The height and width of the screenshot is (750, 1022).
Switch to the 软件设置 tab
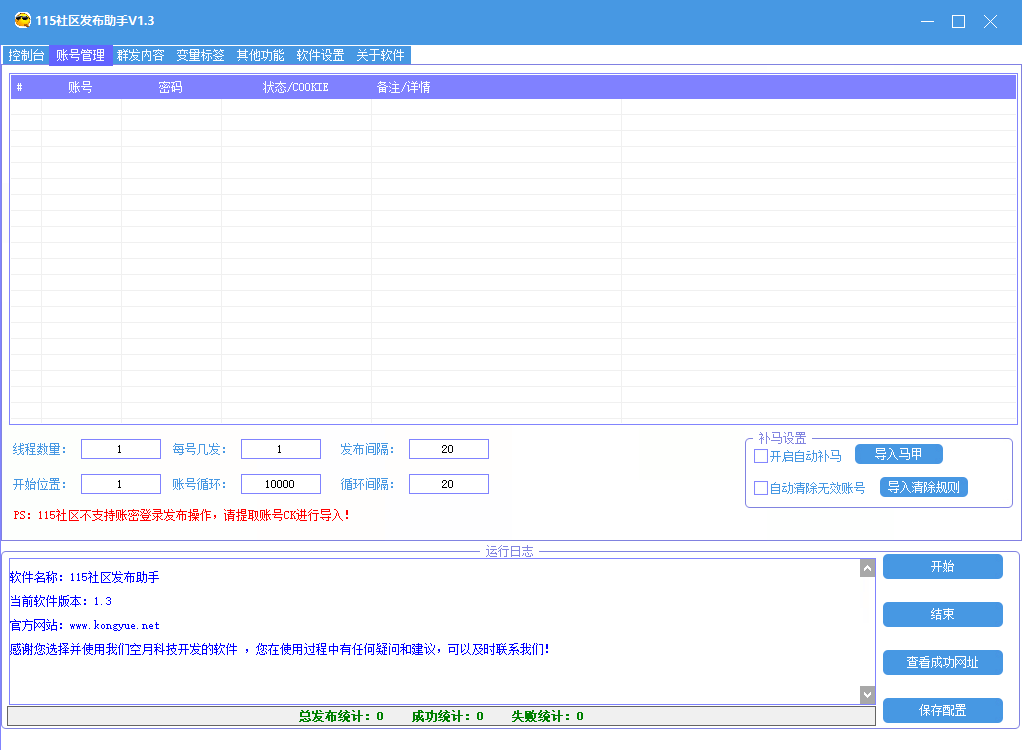320,55
